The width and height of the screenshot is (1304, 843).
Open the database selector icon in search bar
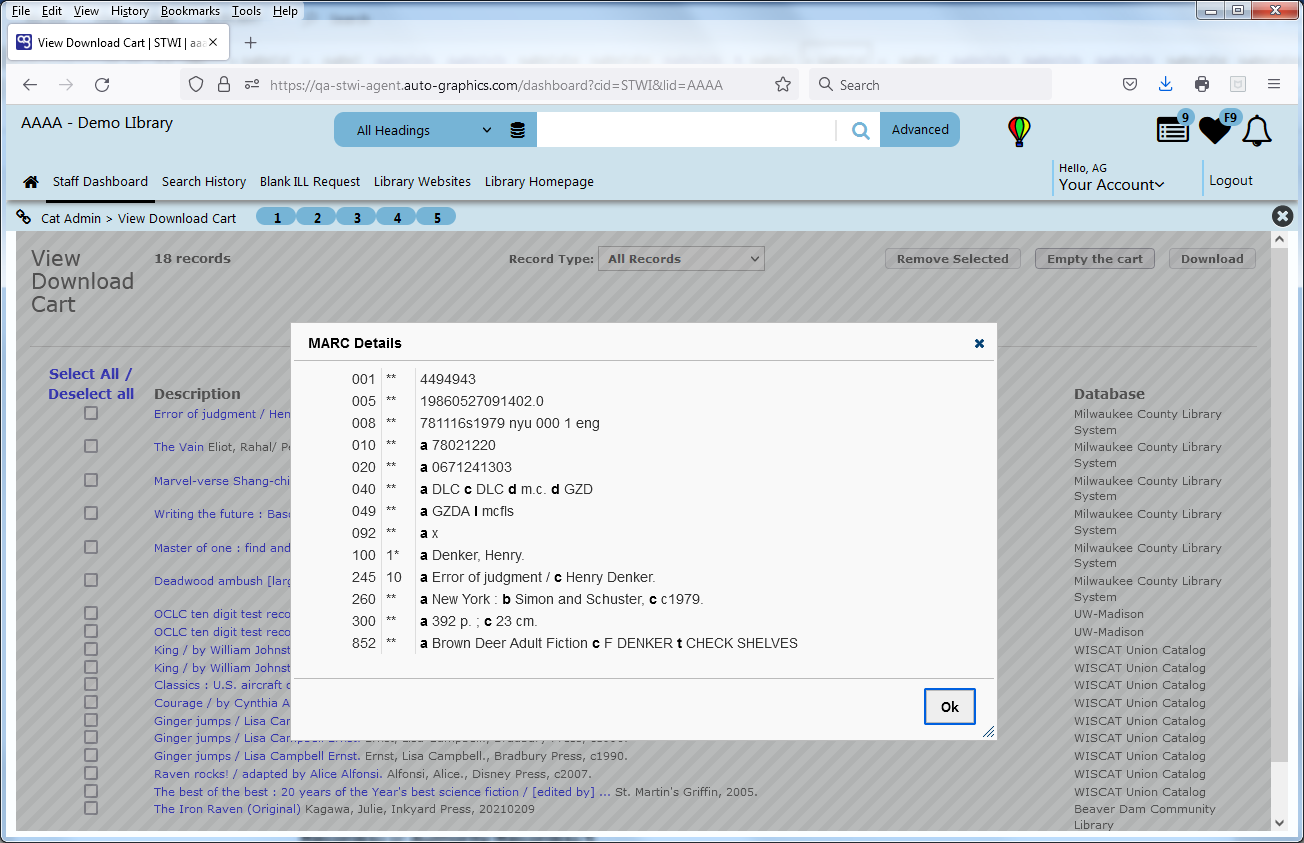pyautogui.click(x=517, y=130)
